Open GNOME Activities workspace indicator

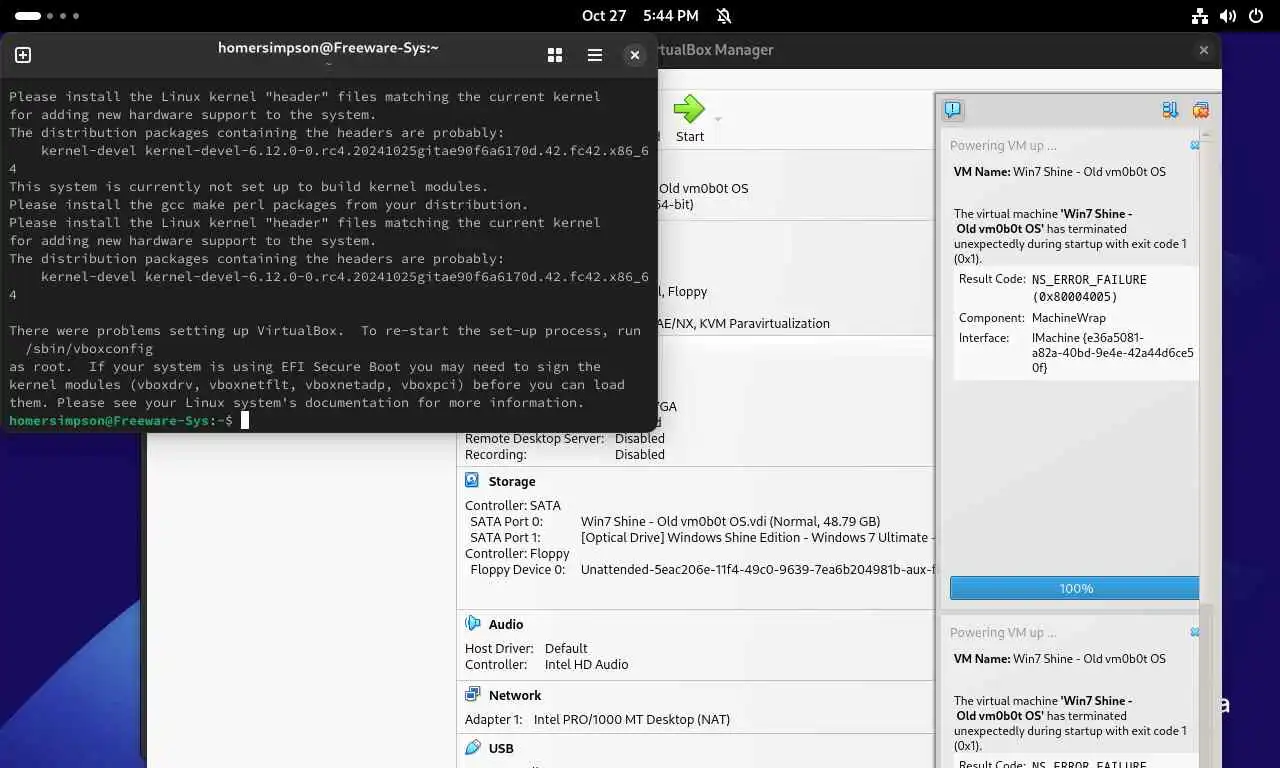[x=46, y=16]
